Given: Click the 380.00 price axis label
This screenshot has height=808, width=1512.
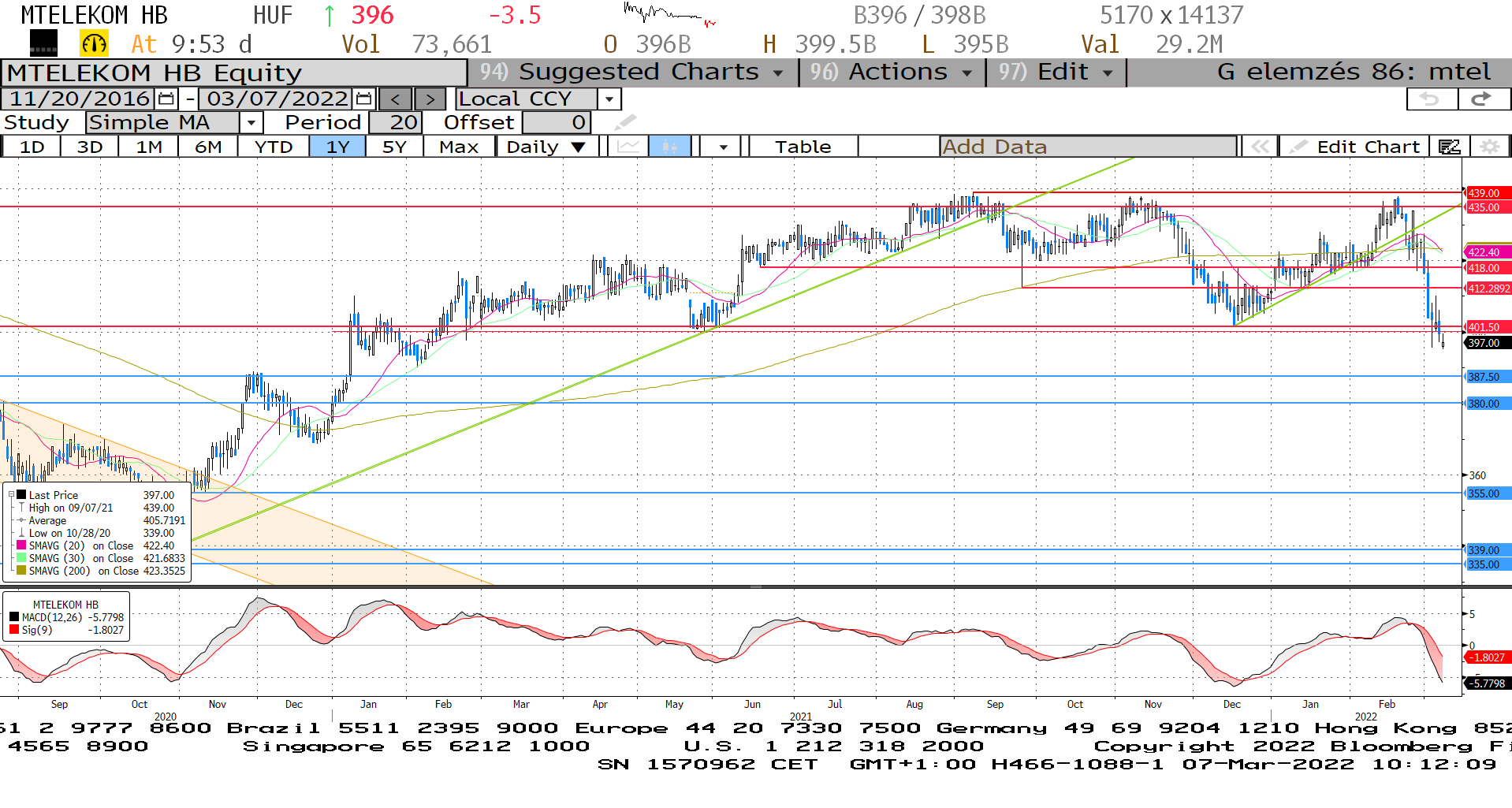Looking at the screenshot, I should [x=1488, y=404].
